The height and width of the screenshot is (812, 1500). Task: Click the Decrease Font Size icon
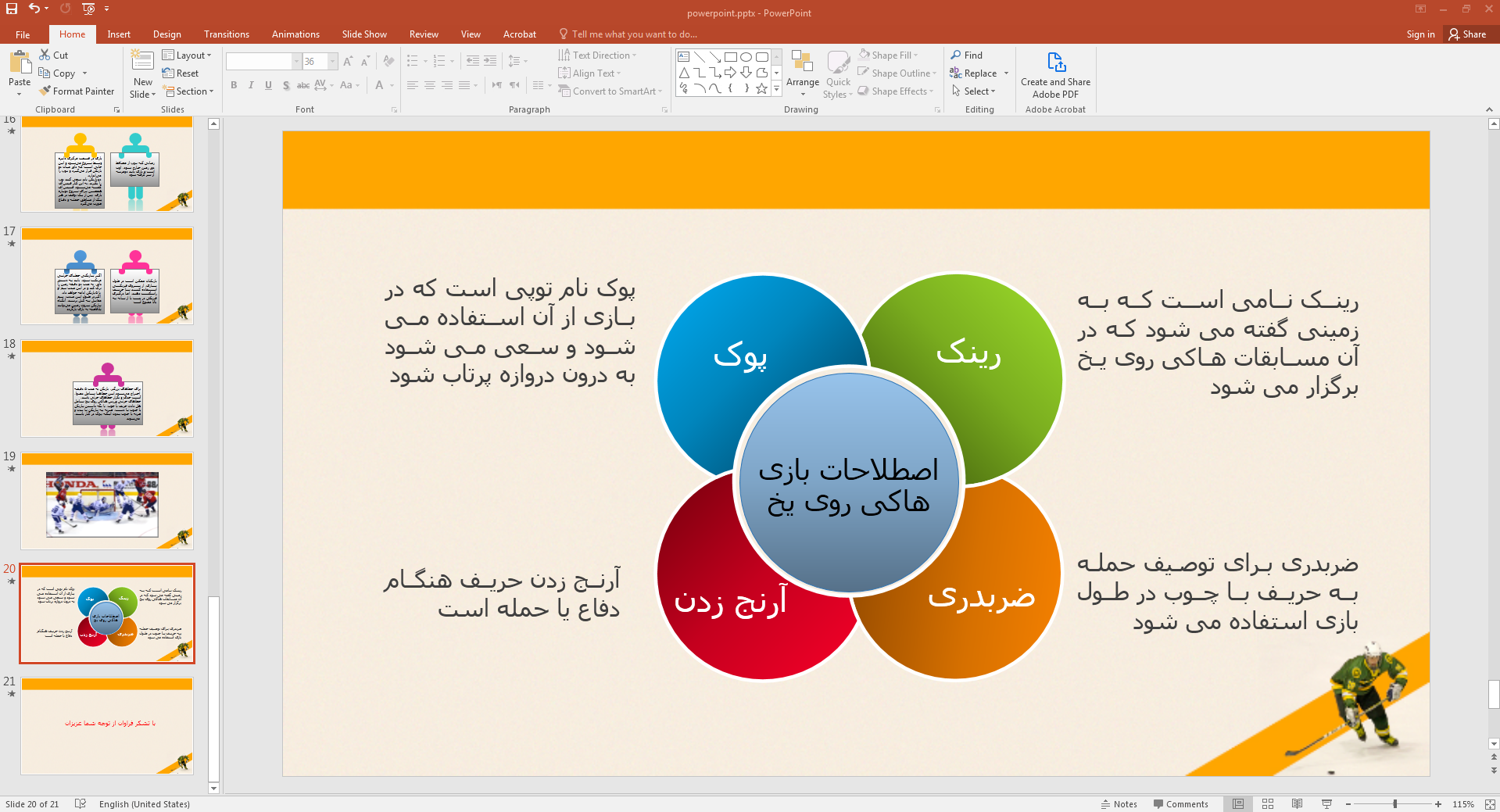365,61
